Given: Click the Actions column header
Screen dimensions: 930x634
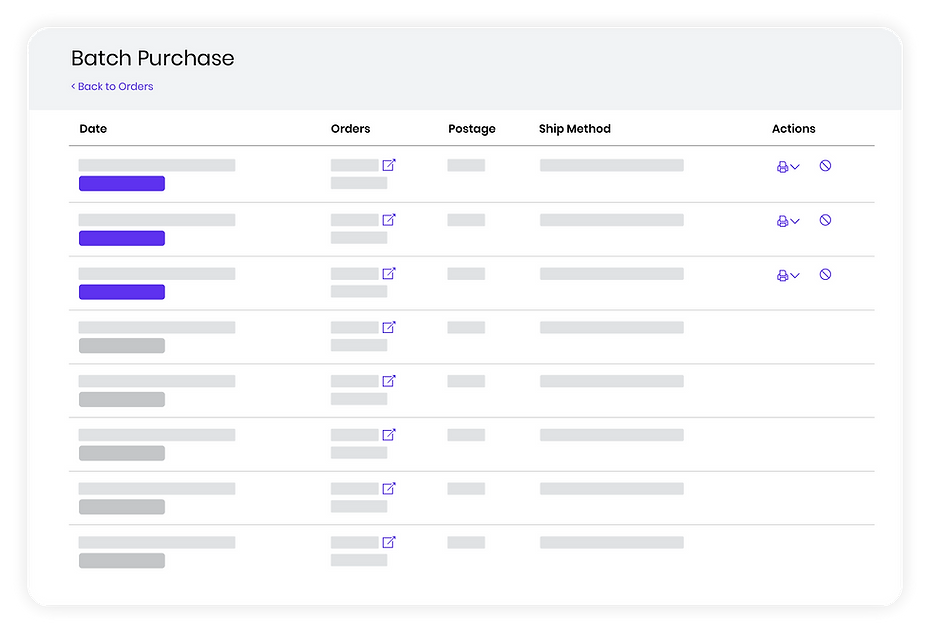Looking at the screenshot, I should [x=793, y=129].
